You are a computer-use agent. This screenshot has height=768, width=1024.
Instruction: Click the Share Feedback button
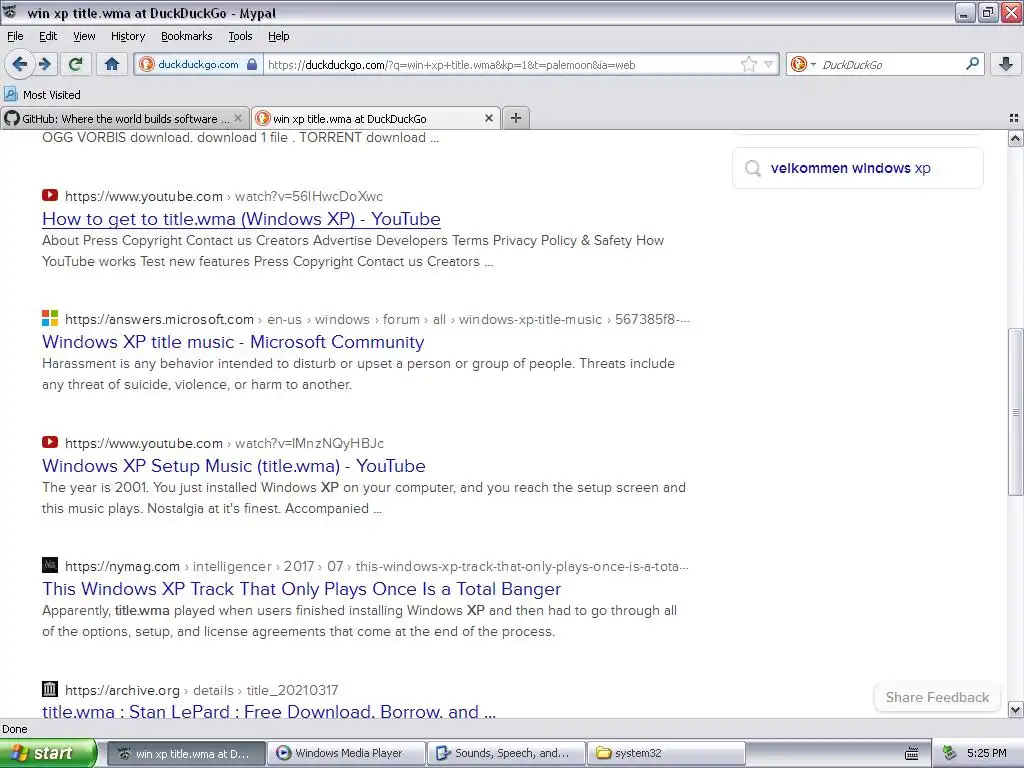click(937, 697)
